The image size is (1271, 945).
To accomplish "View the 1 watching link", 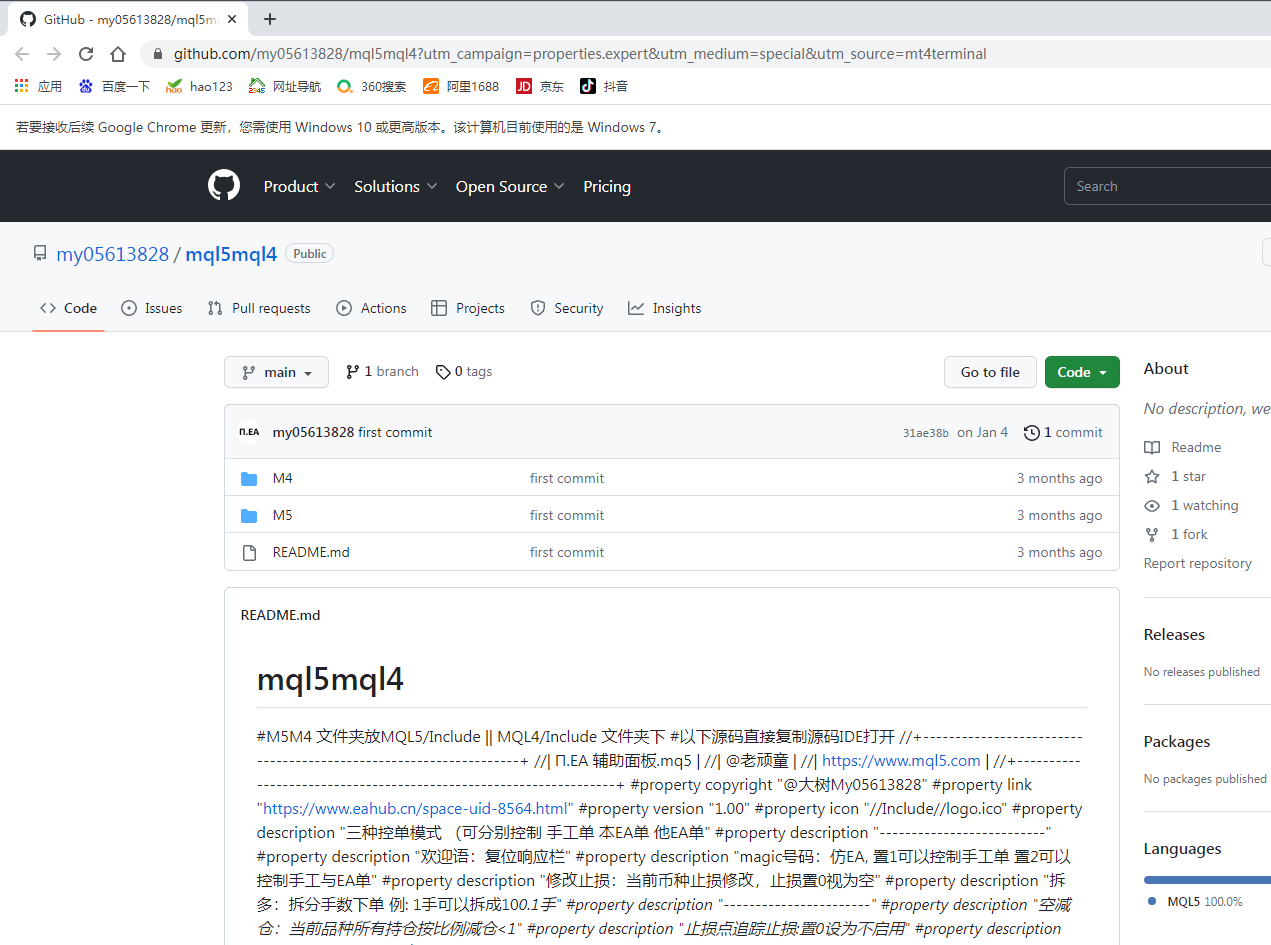I will click(1191, 505).
